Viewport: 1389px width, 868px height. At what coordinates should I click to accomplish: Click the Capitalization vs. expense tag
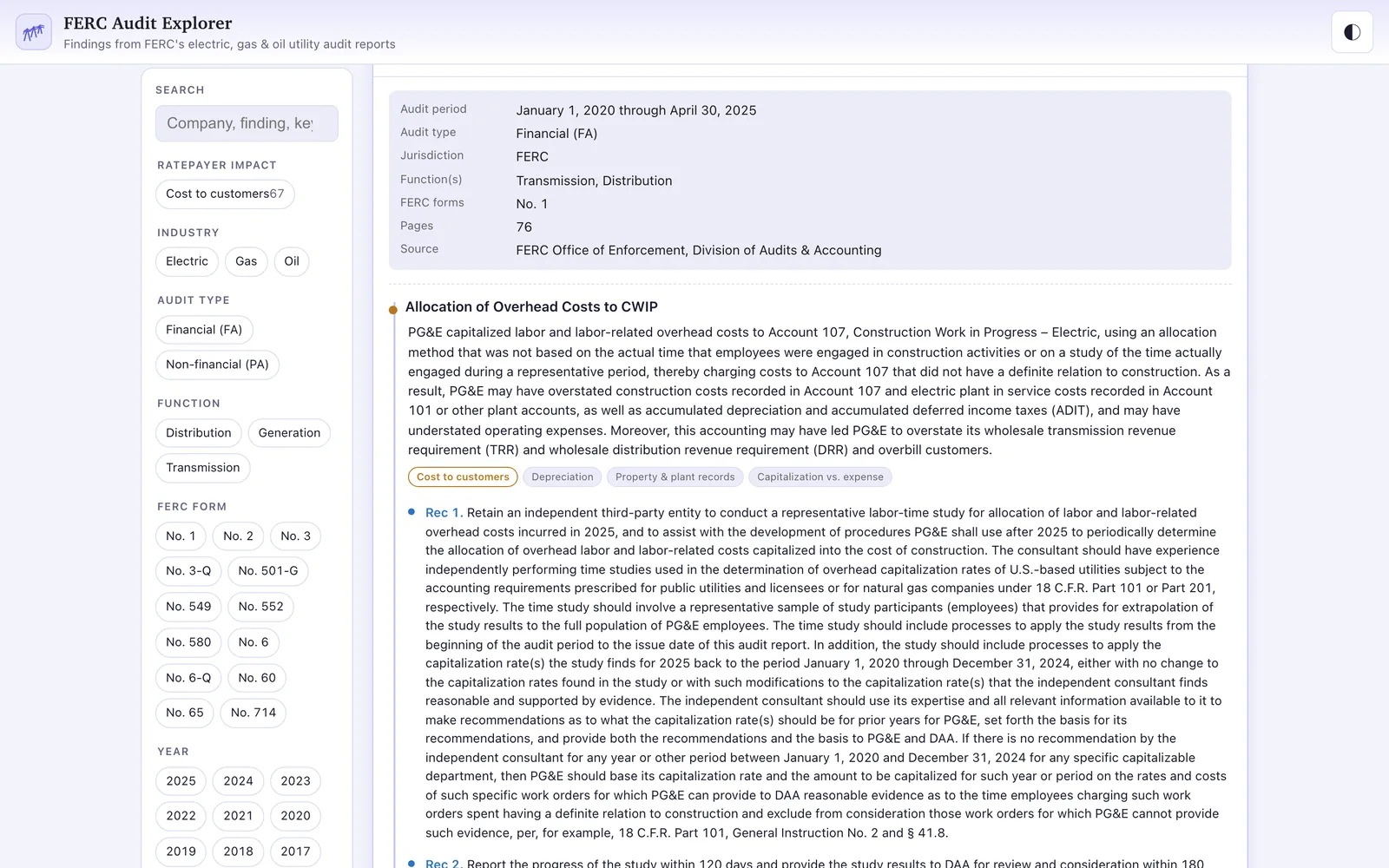click(820, 477)
